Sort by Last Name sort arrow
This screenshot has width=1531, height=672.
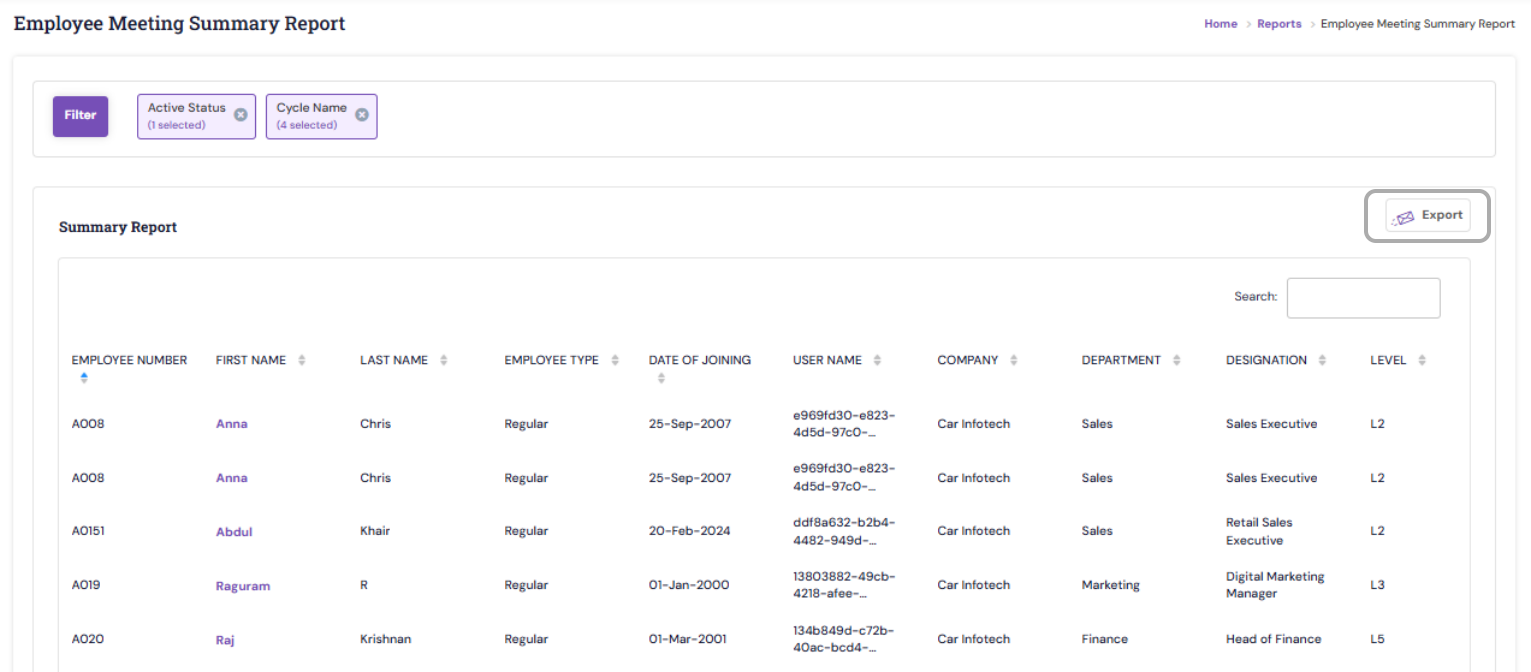444,360
